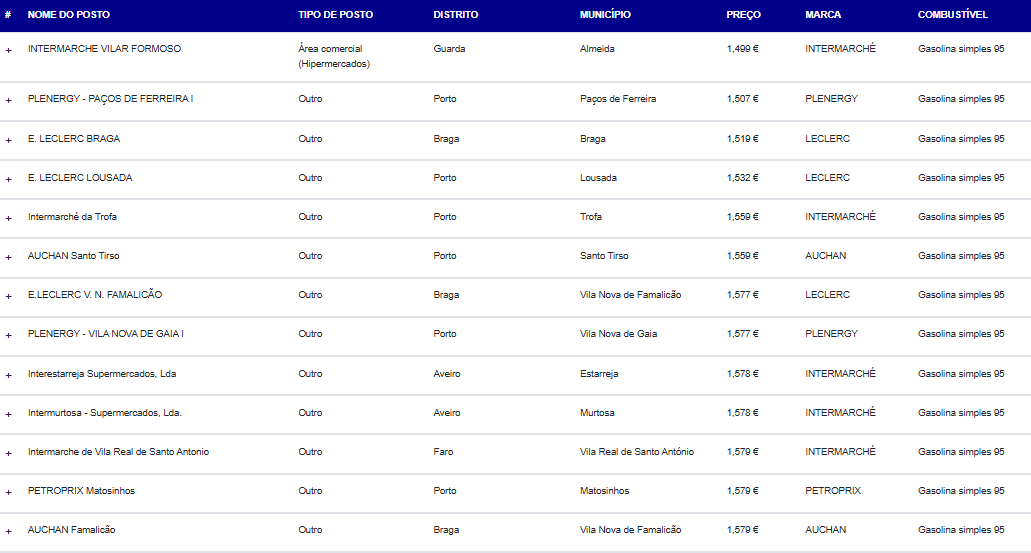Click plus icon beside Intermarché da Trofa
Image resolution: width=1031 pixels, height=553 pixels.
tap(9, 217)
